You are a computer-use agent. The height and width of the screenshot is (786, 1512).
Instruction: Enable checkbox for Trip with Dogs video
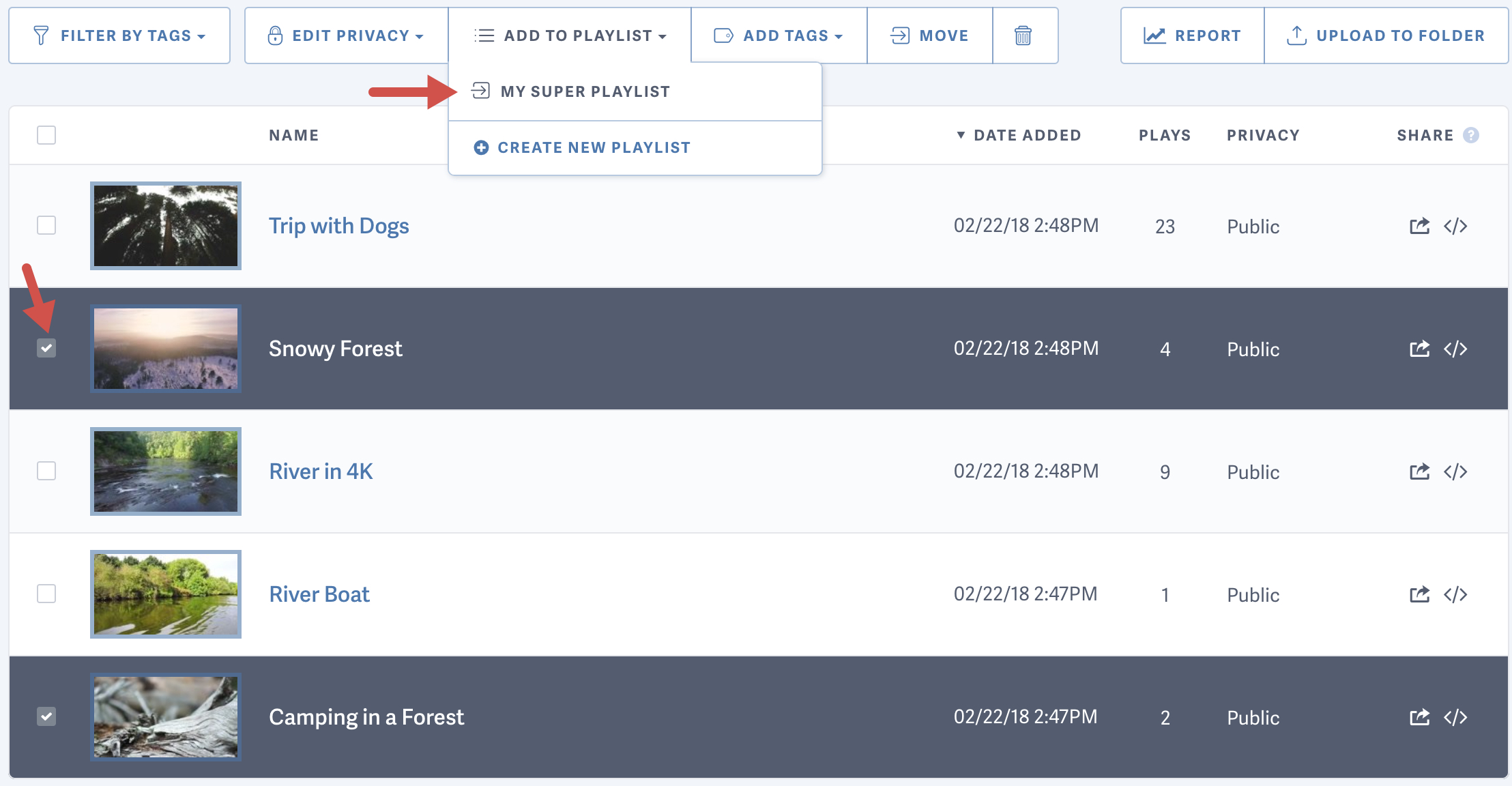click(x=47, y=225)
